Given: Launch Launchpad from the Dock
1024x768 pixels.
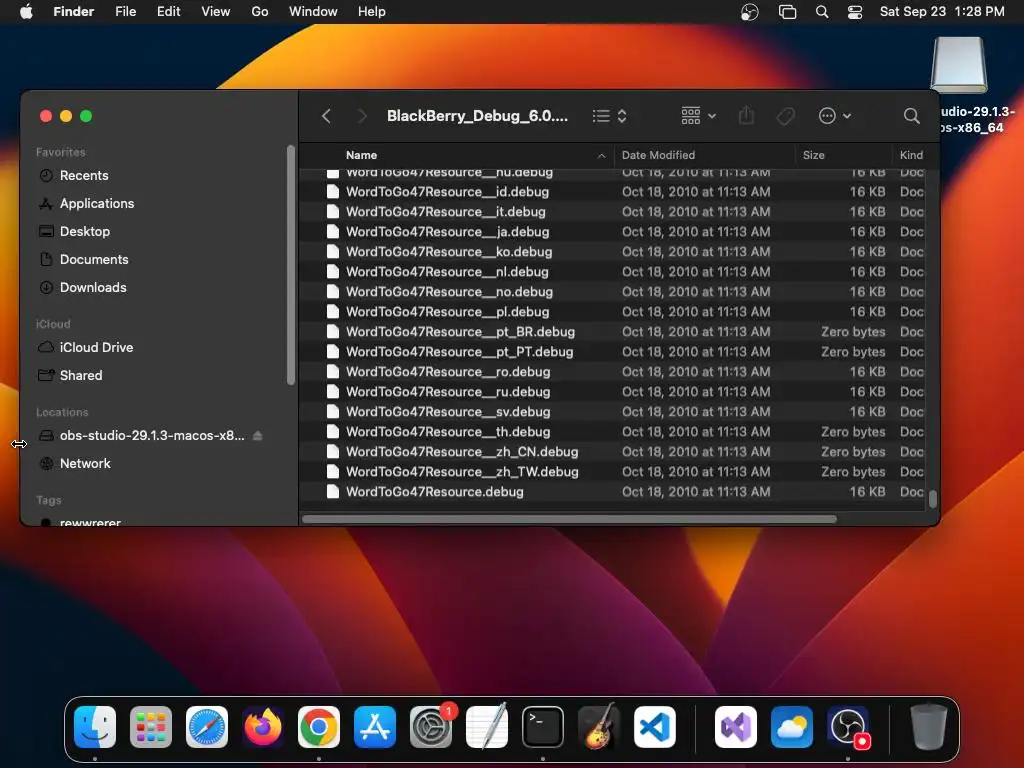Looking at the screenshot, I should (x=151, y=727).
